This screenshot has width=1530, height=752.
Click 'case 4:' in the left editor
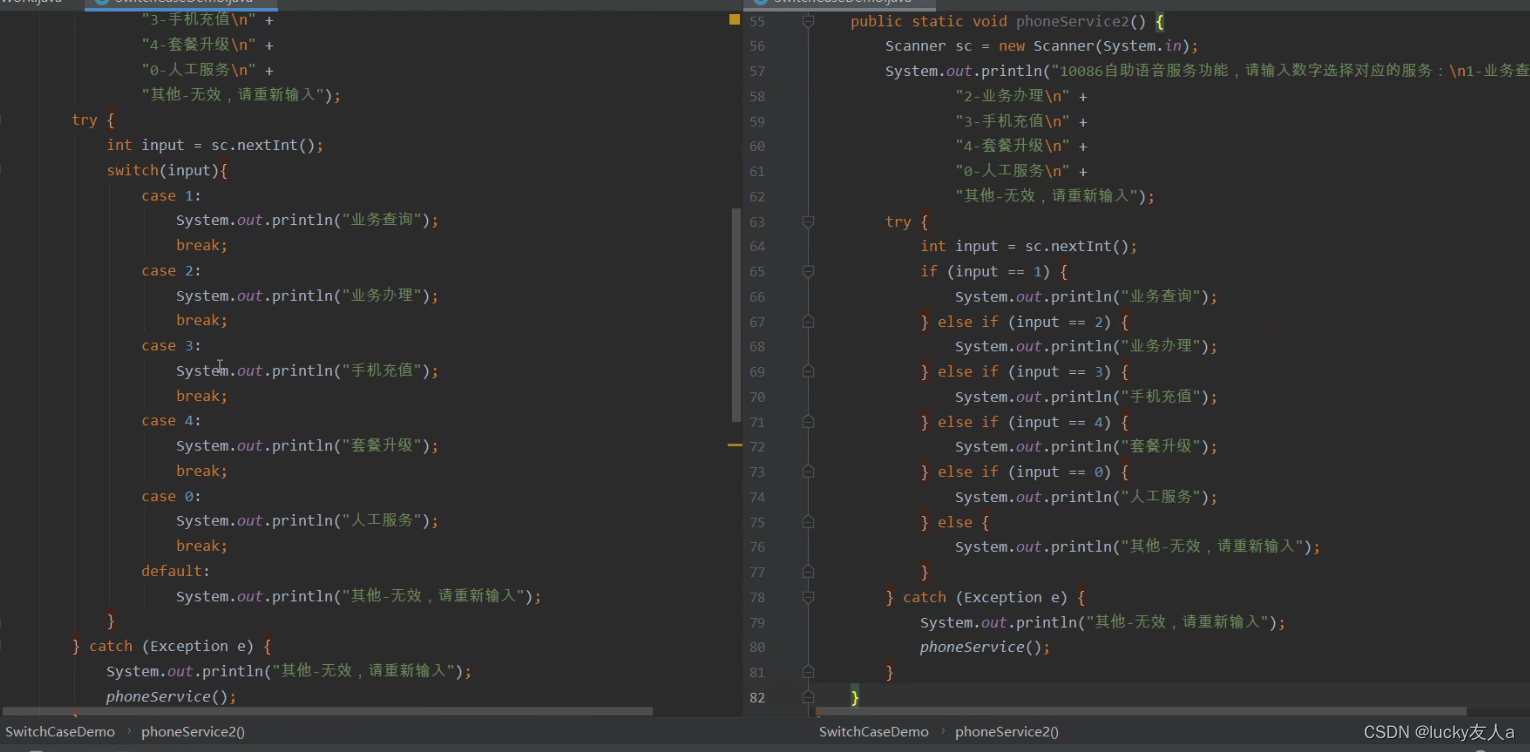pos(171,421)
